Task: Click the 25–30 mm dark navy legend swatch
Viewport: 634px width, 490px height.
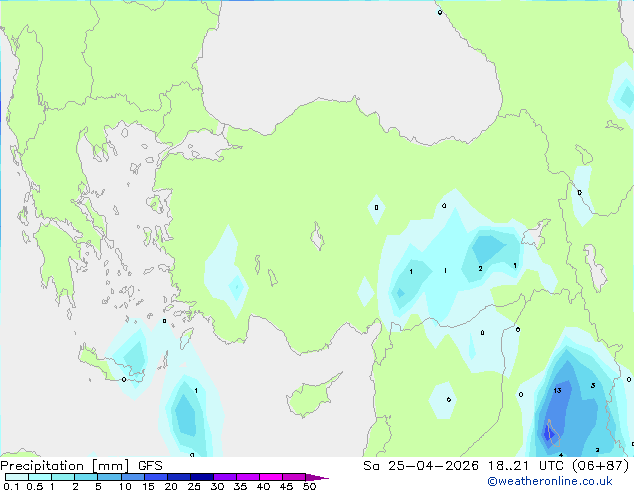Action: point(201,477)
